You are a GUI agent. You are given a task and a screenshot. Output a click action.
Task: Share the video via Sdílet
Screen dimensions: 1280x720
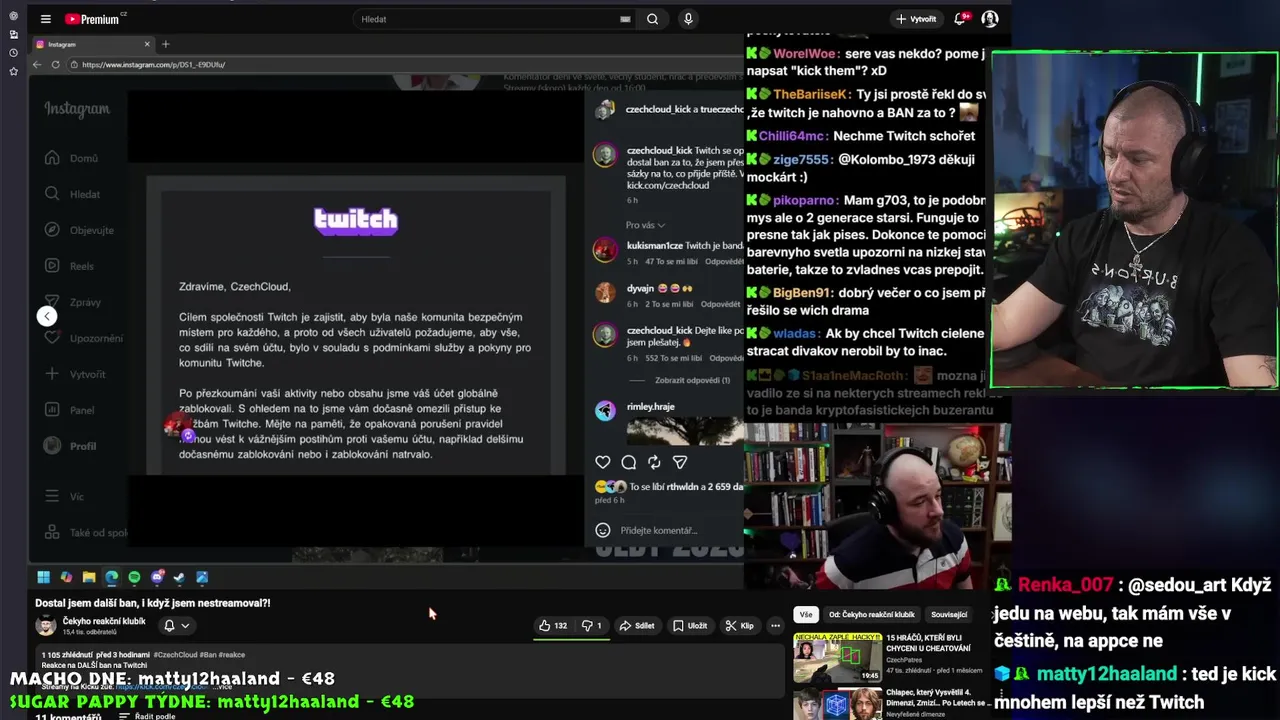pyautogui.click(x=636, y=626)
